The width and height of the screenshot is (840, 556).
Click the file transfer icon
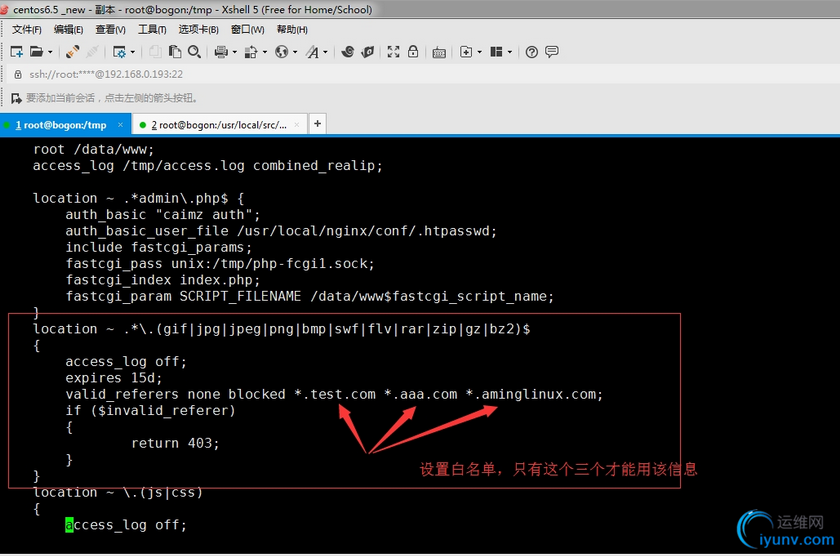pos(251,52)
